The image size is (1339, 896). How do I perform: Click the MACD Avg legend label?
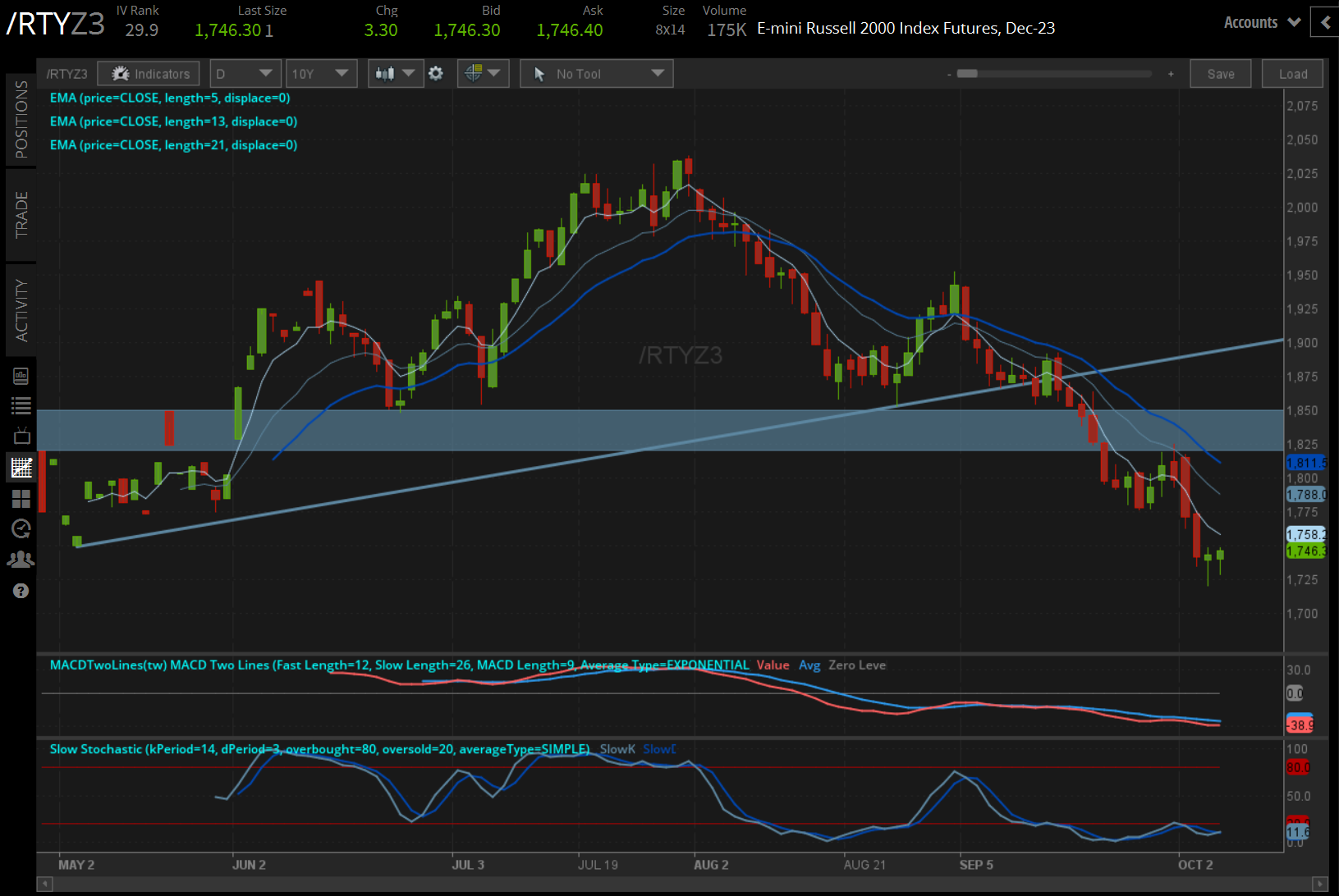809,665
